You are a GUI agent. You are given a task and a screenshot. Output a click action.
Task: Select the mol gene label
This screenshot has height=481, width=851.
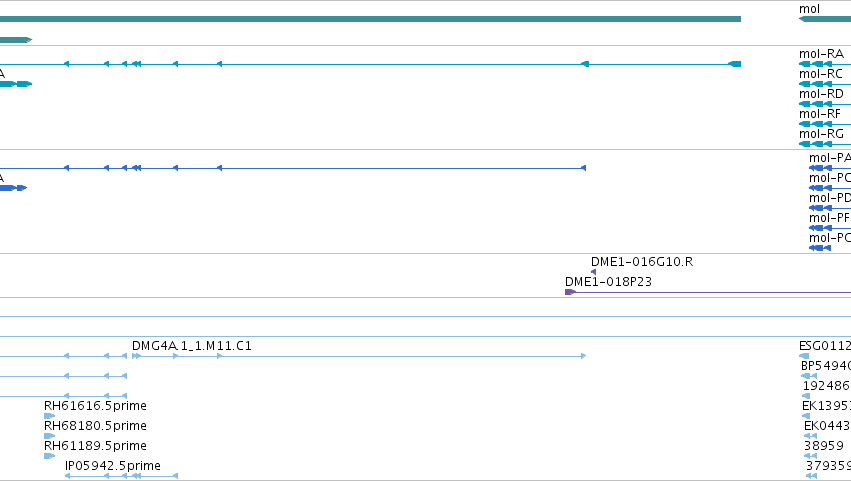tap(809, 9)
